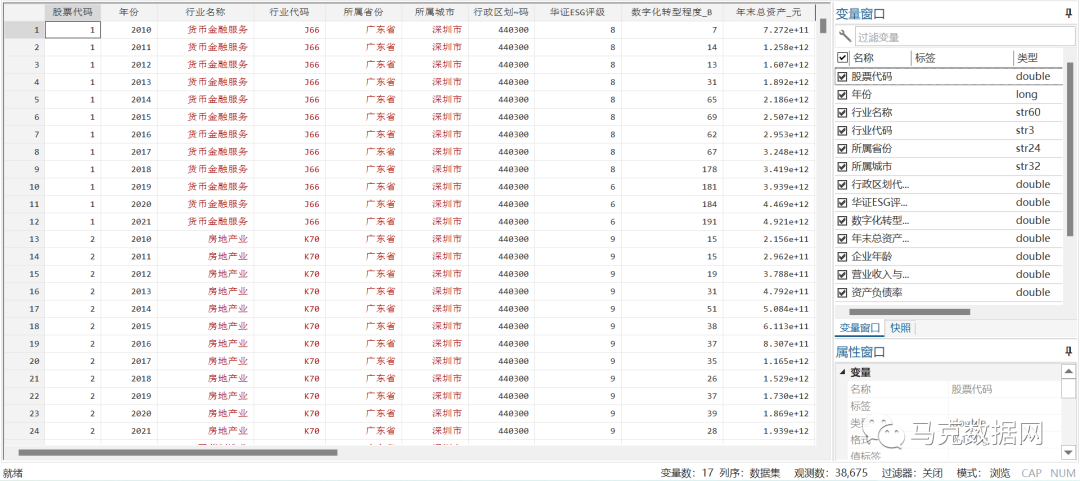Uncheck the 年份 variable checkbox

pos(842,94)
